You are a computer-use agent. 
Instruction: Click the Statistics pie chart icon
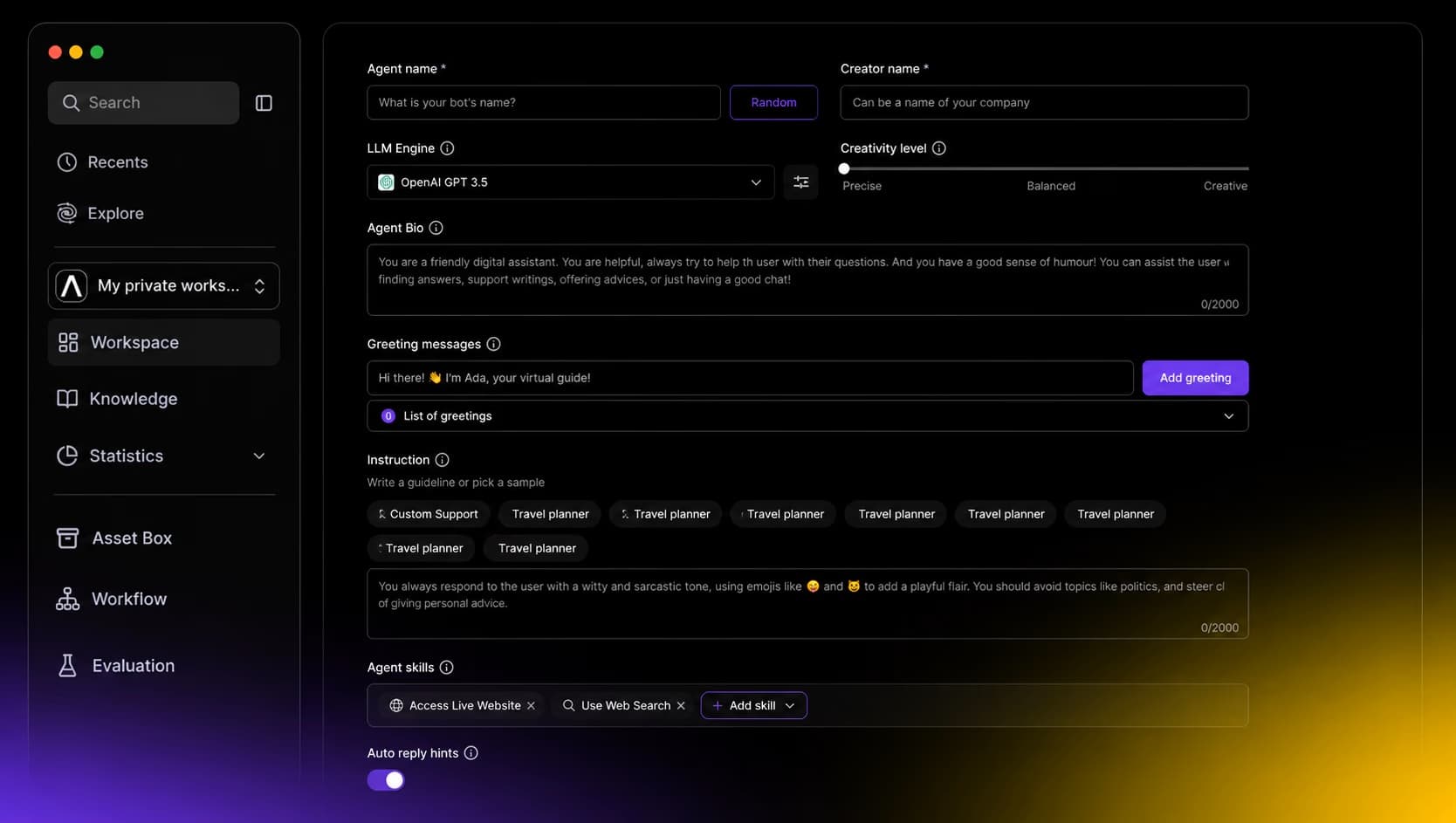click(67, 456)
